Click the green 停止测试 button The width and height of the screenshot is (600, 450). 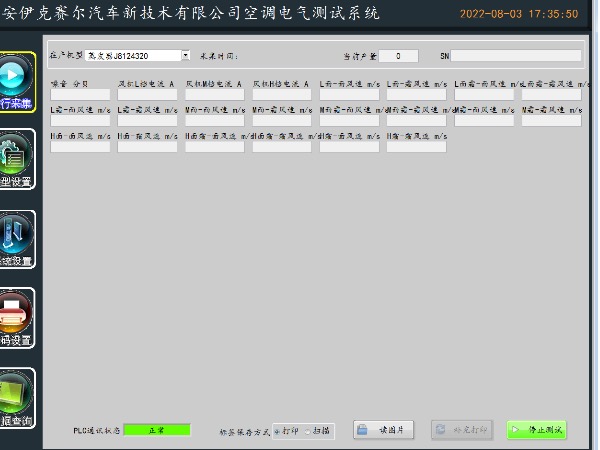pos(536,430)
